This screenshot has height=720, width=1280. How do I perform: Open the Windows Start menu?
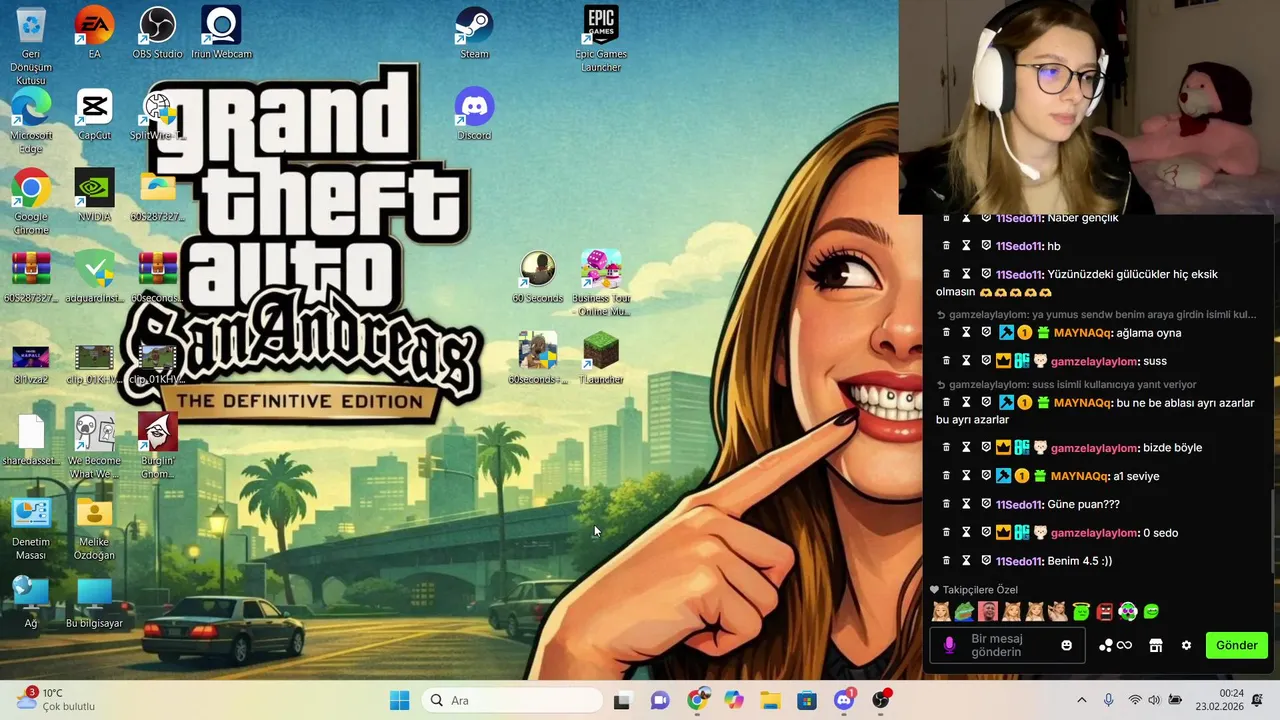[399, 700]
